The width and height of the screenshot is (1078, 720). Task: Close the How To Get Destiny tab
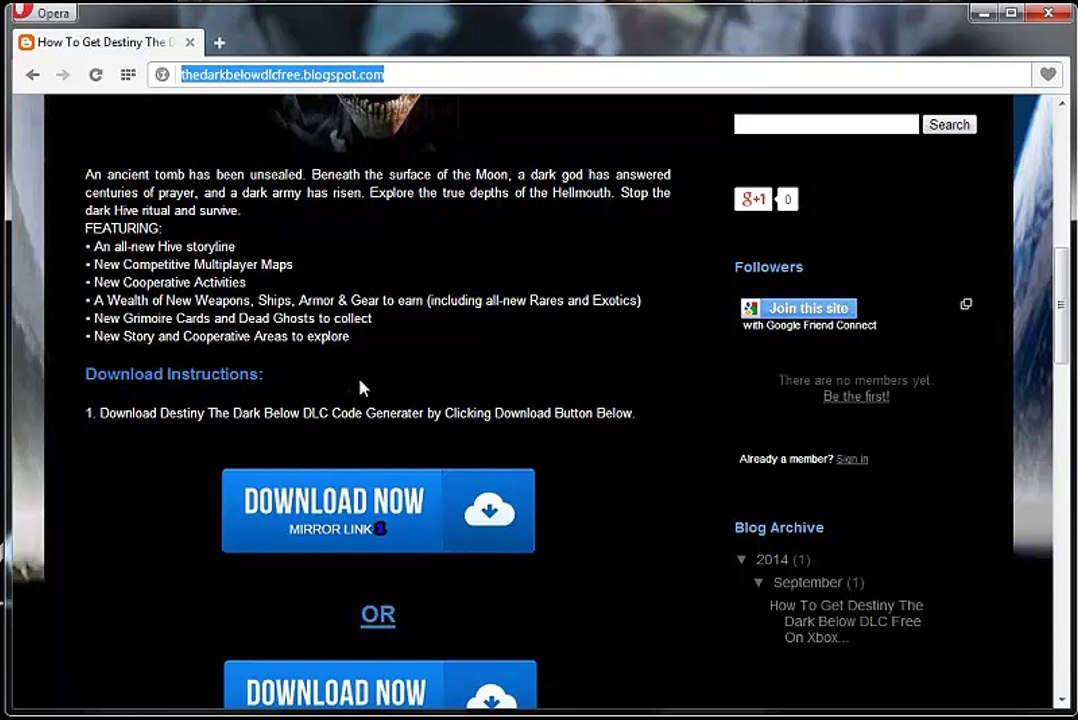[190, 43]
